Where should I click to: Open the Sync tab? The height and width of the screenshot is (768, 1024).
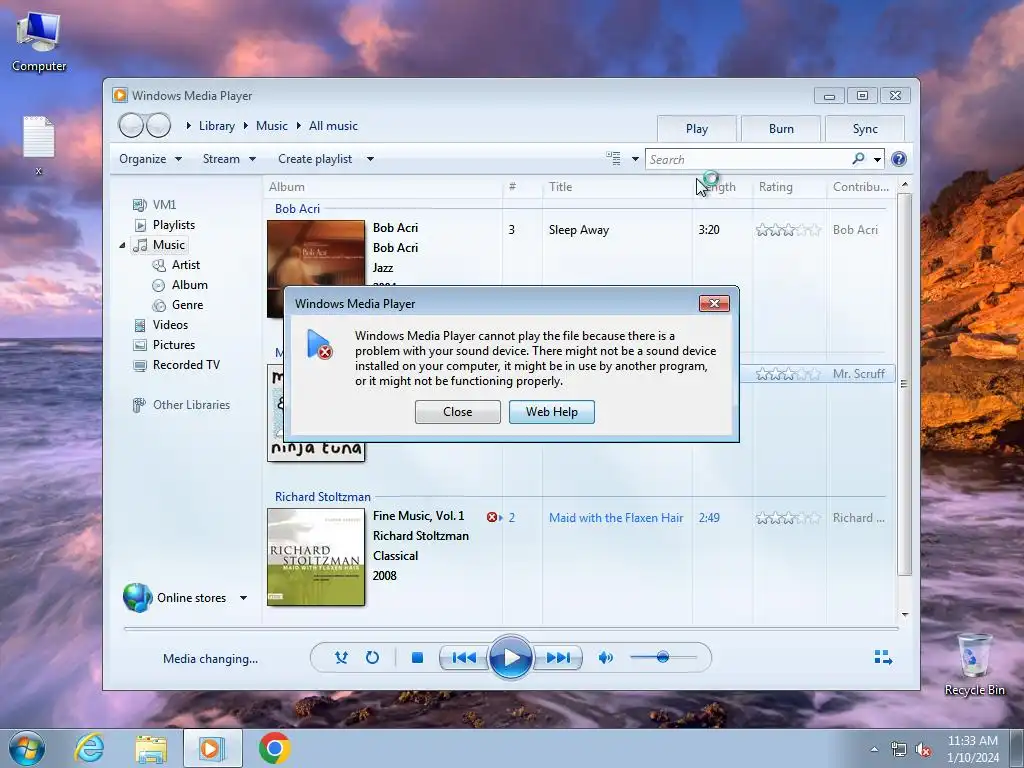coord(865,129)
